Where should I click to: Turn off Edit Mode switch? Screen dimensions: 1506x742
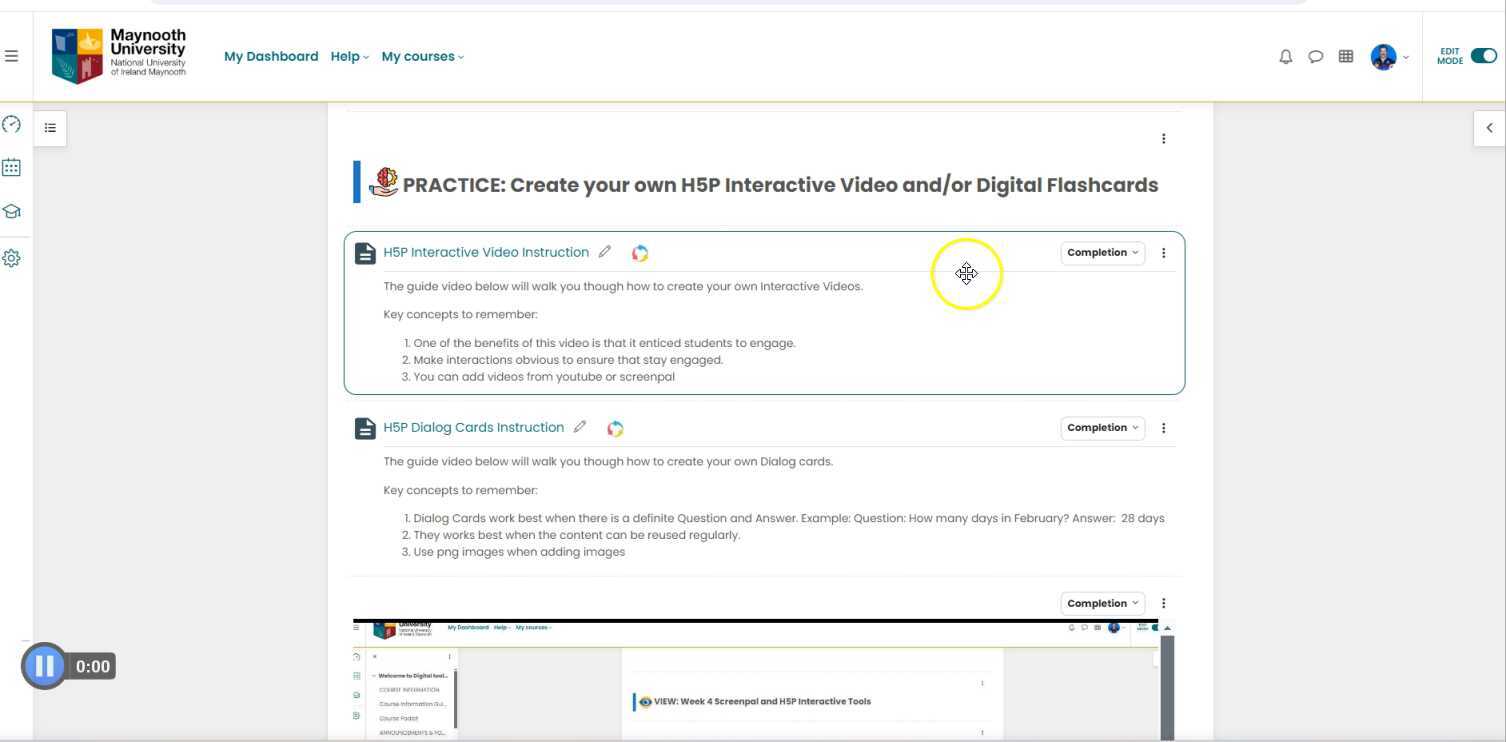[1484, 56]
